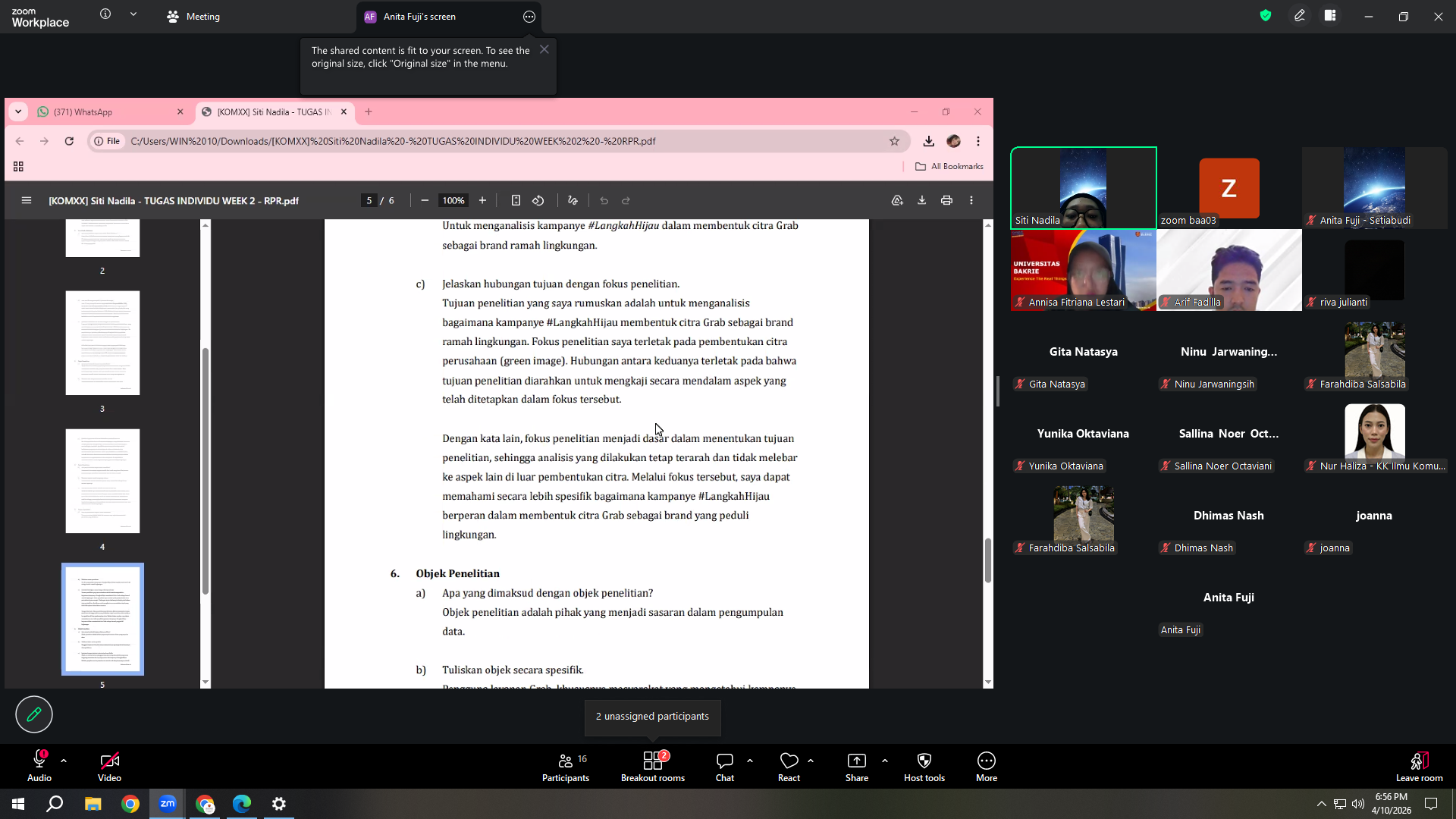The width and height of the screenshot is (1456, 819).
Task: Rotate the PDF counterclockwise
Action: coord(538,201)
